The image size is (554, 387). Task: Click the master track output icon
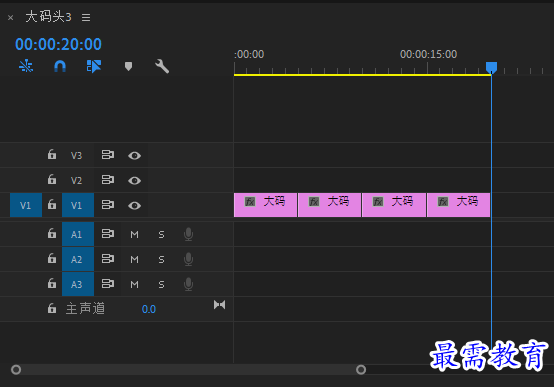[x=219, y=305]
